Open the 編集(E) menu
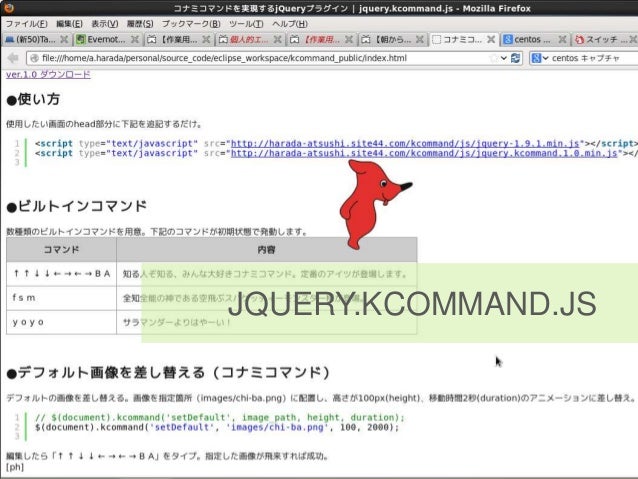The height and width of the screenshot is (479, 638). (x=69, y=24)
